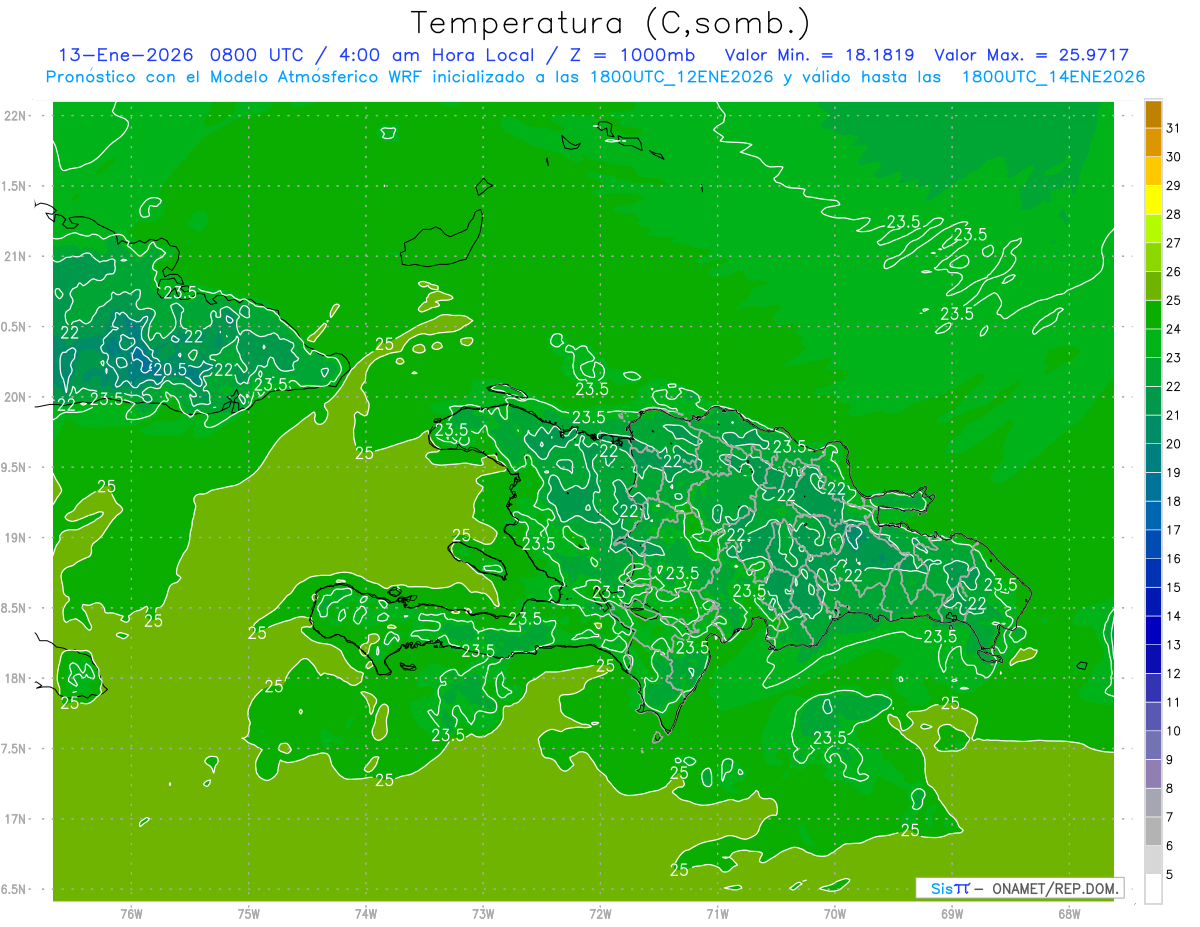
Task: Click the "18" colorbar scale label
Action: pyautogui.click(x=1174, y=501)
